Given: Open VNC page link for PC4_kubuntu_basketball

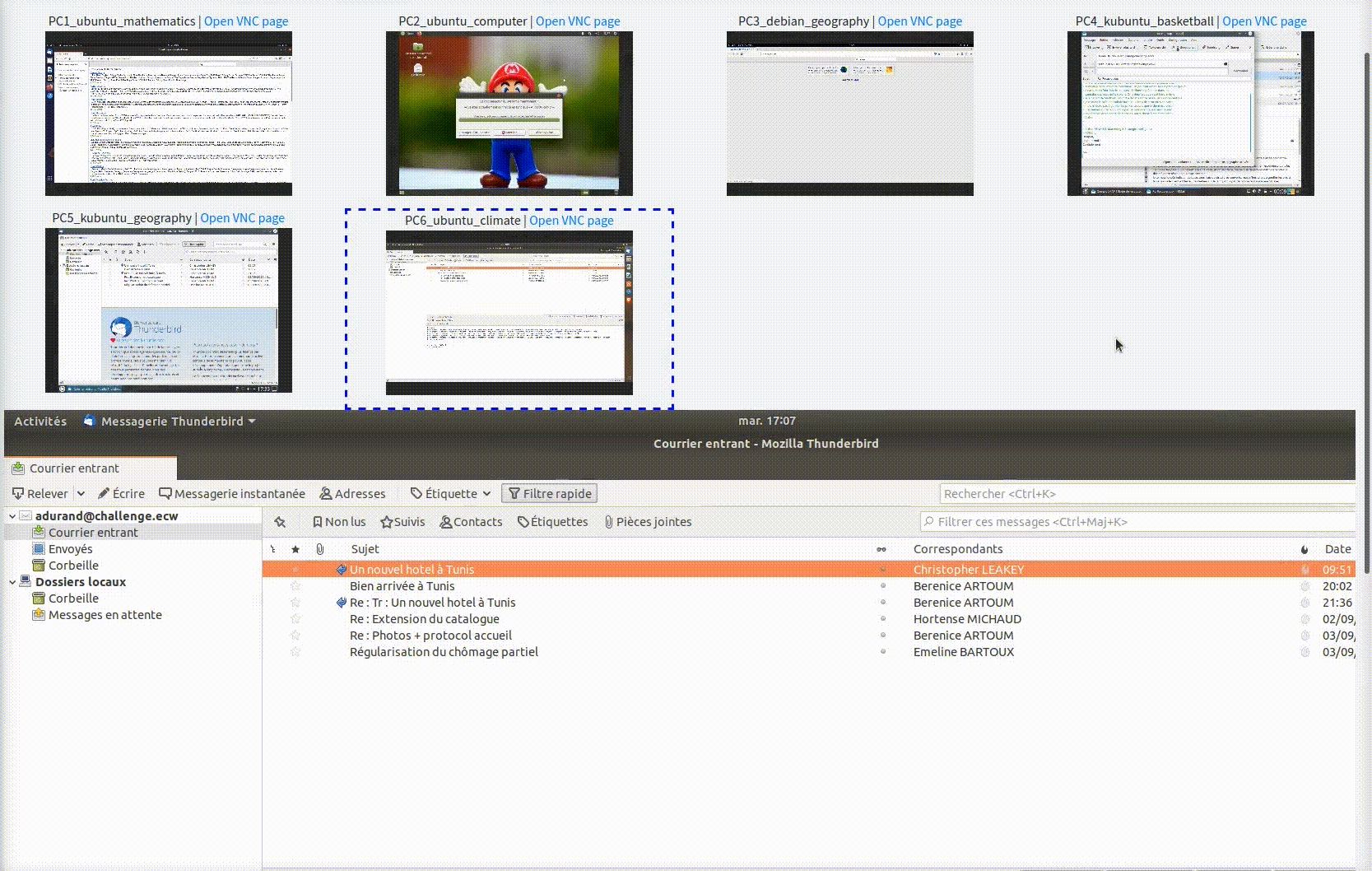Looking at the screenshot, I should click(1264, 21).
